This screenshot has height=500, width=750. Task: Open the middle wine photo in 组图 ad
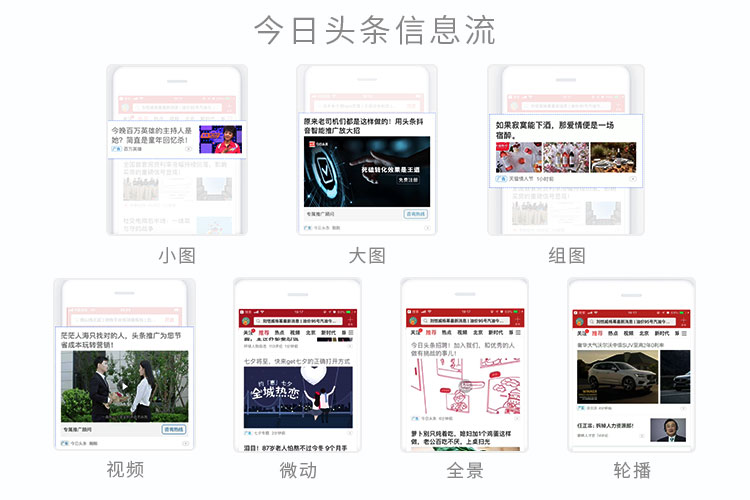click(566, 157)
